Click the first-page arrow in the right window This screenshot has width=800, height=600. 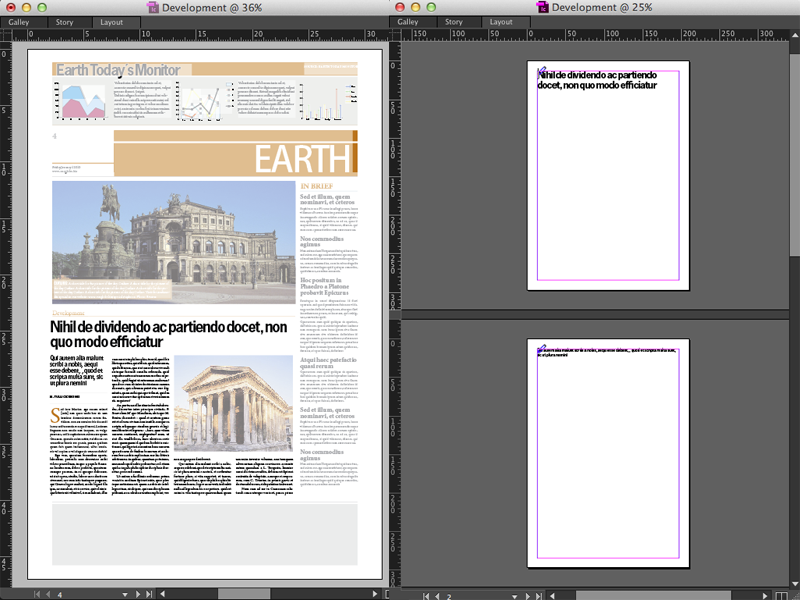pos(426,594)
